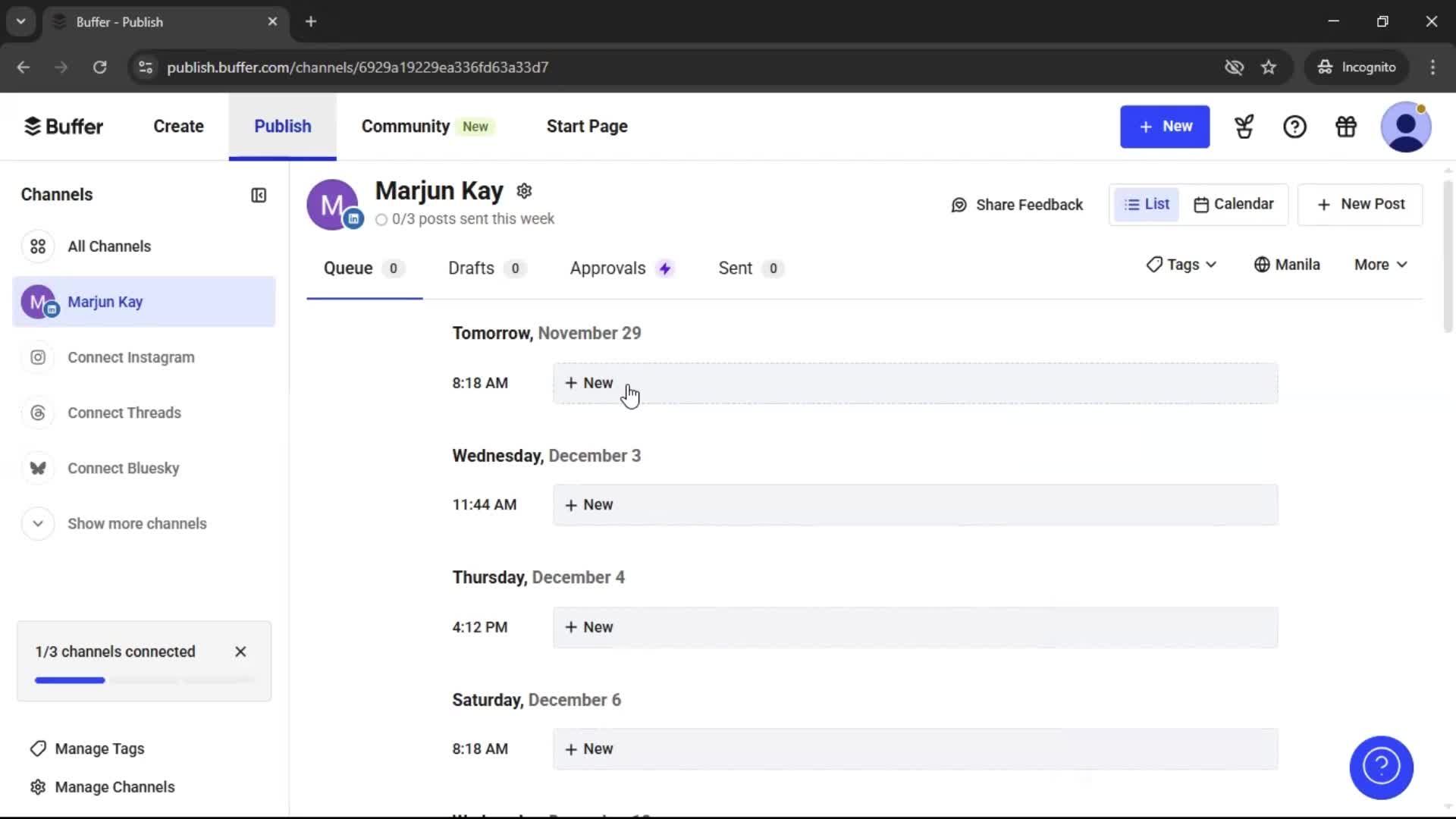Select the Connect Instagram icon
Image resolution: width=1456 pixels, height=819 pixels.
click(38, 357)
